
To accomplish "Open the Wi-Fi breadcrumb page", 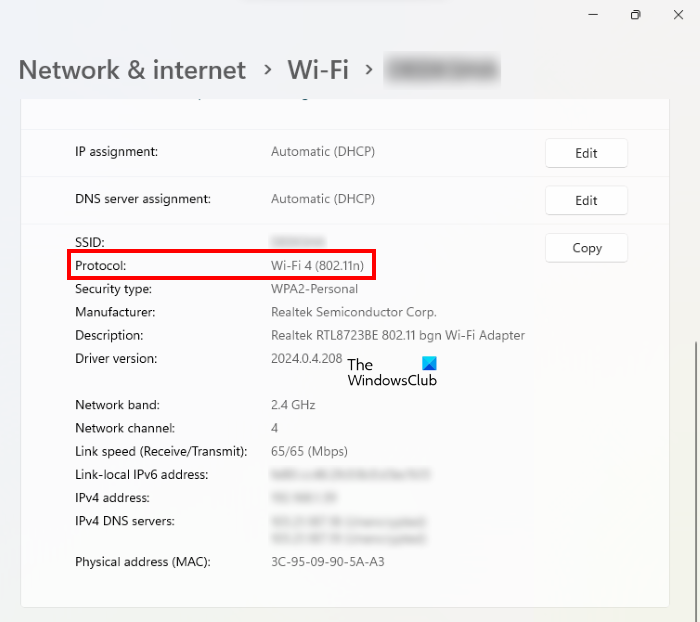I will (318, 70).
